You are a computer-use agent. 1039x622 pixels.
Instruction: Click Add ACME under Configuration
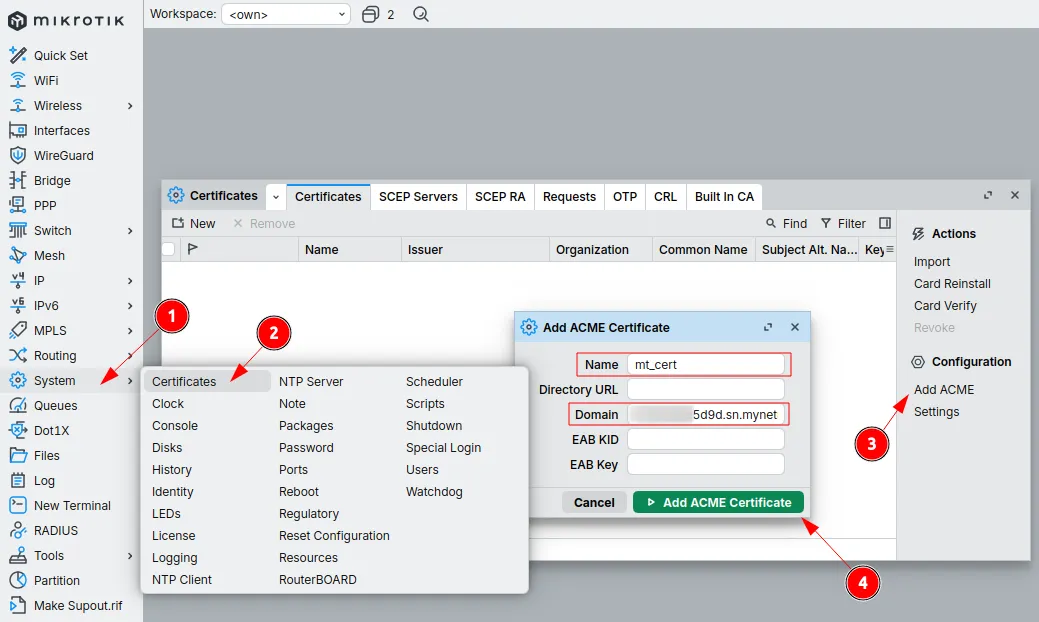944,389
